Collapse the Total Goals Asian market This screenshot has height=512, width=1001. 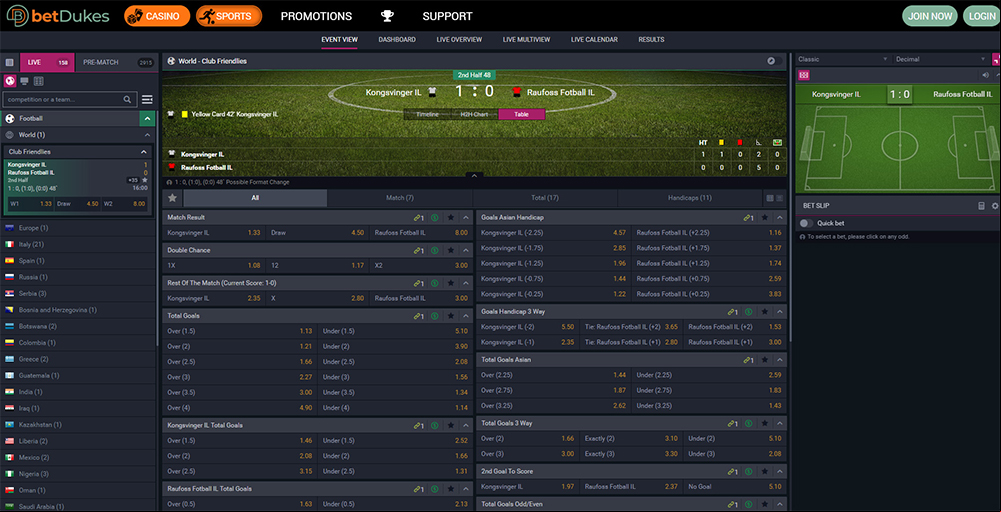point(779,360)
